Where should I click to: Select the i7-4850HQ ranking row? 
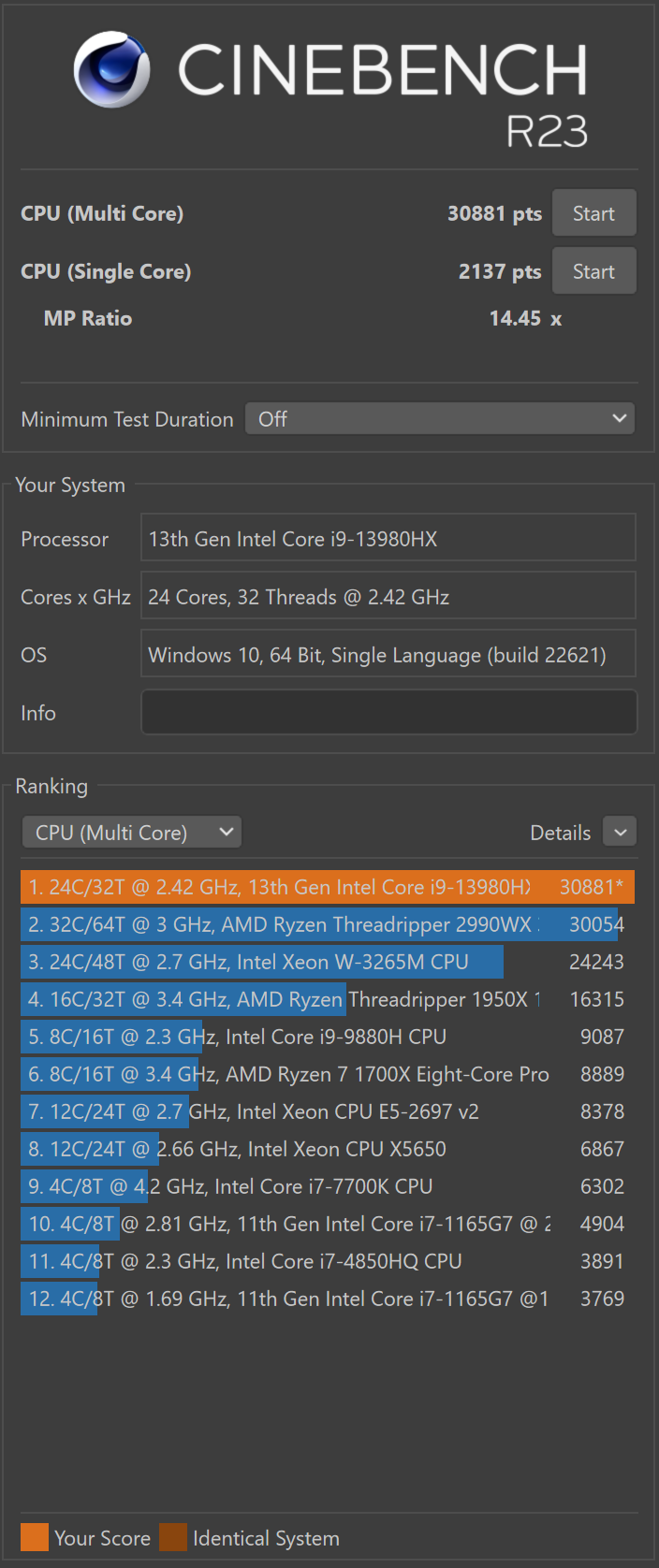pyautogui.click(x=328, y=1261)
